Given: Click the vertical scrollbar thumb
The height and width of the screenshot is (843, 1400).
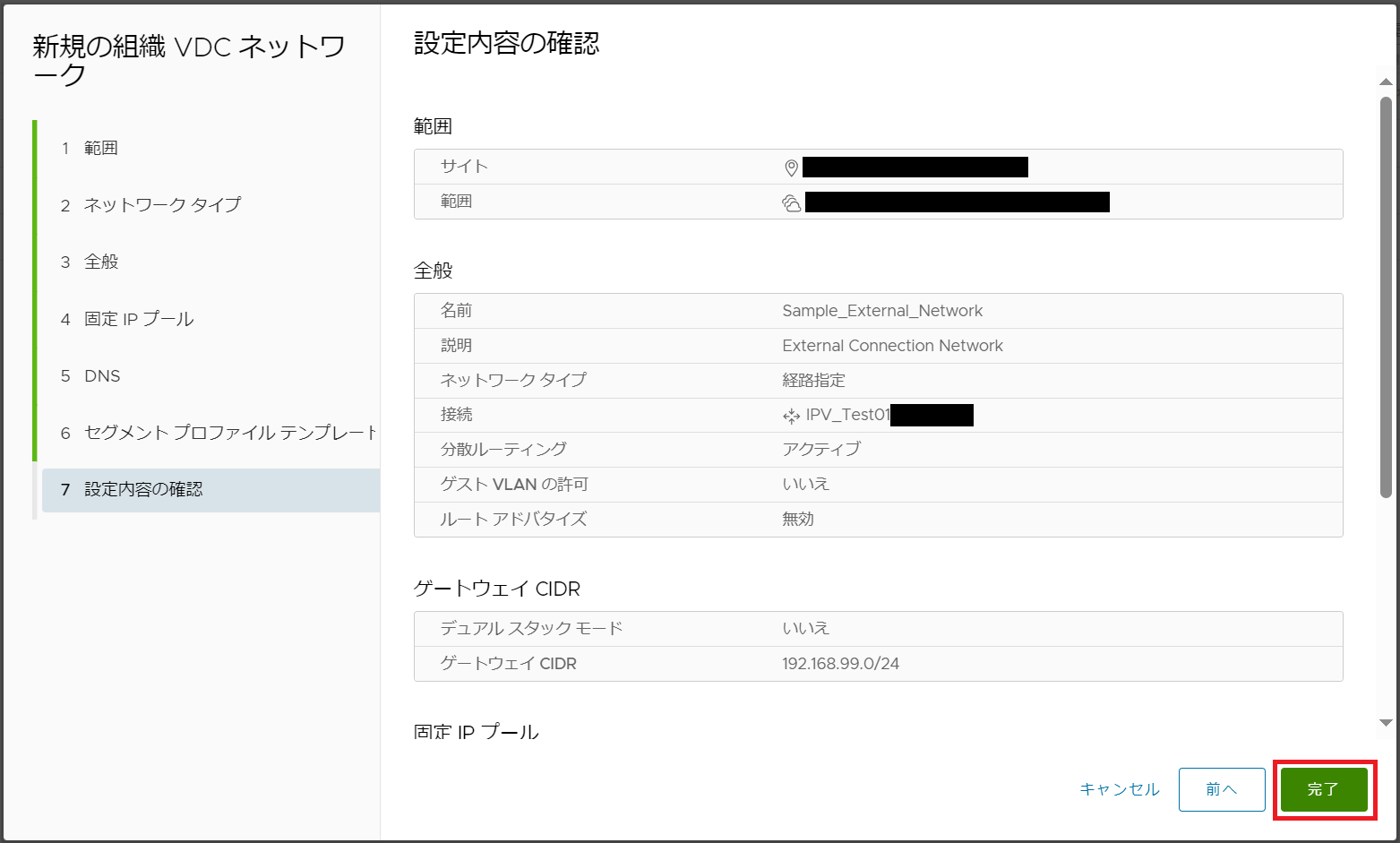Looking at the screenshot, I should [x=1386, y=296].
